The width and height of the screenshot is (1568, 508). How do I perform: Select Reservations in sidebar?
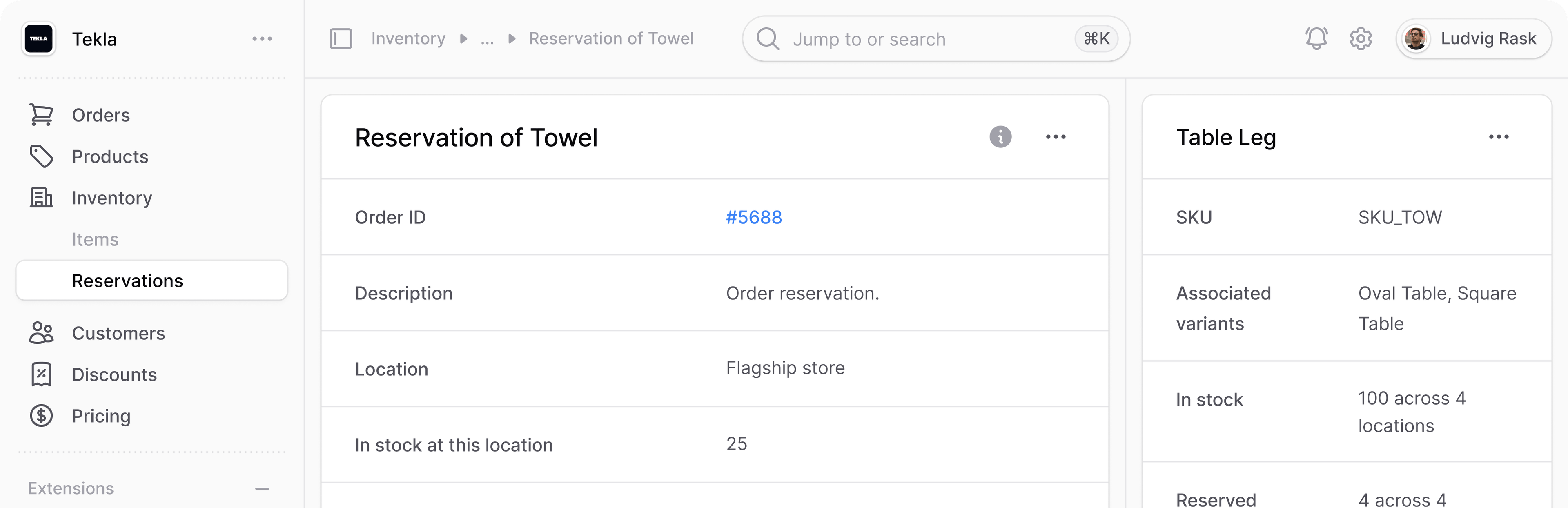click(x=151, y=281)
